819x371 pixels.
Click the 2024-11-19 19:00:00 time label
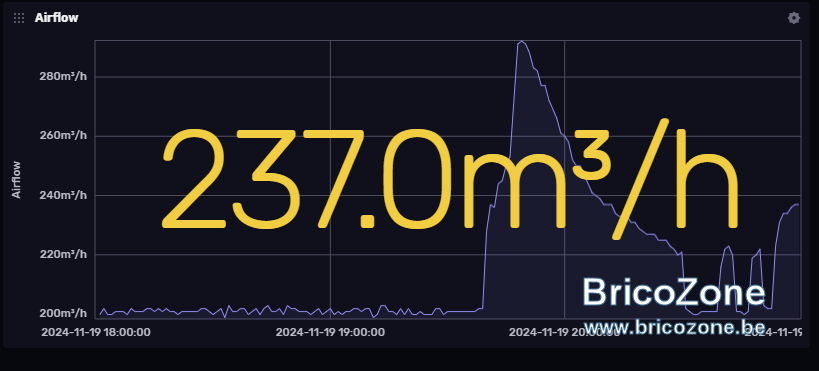tap(330, 332)
